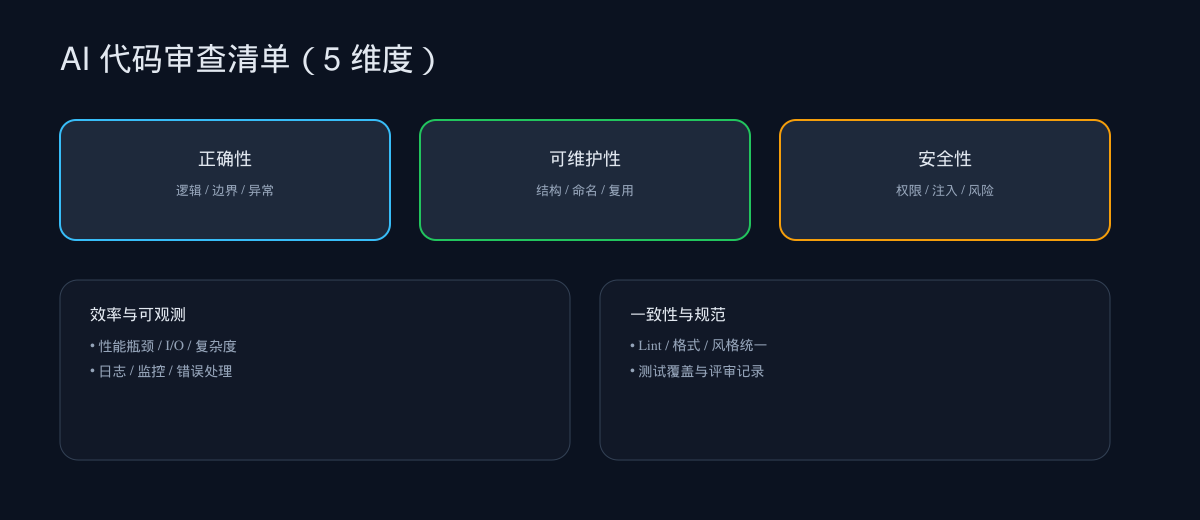
Task: Select the "安全性" card heading
Action: pos(945,159)
